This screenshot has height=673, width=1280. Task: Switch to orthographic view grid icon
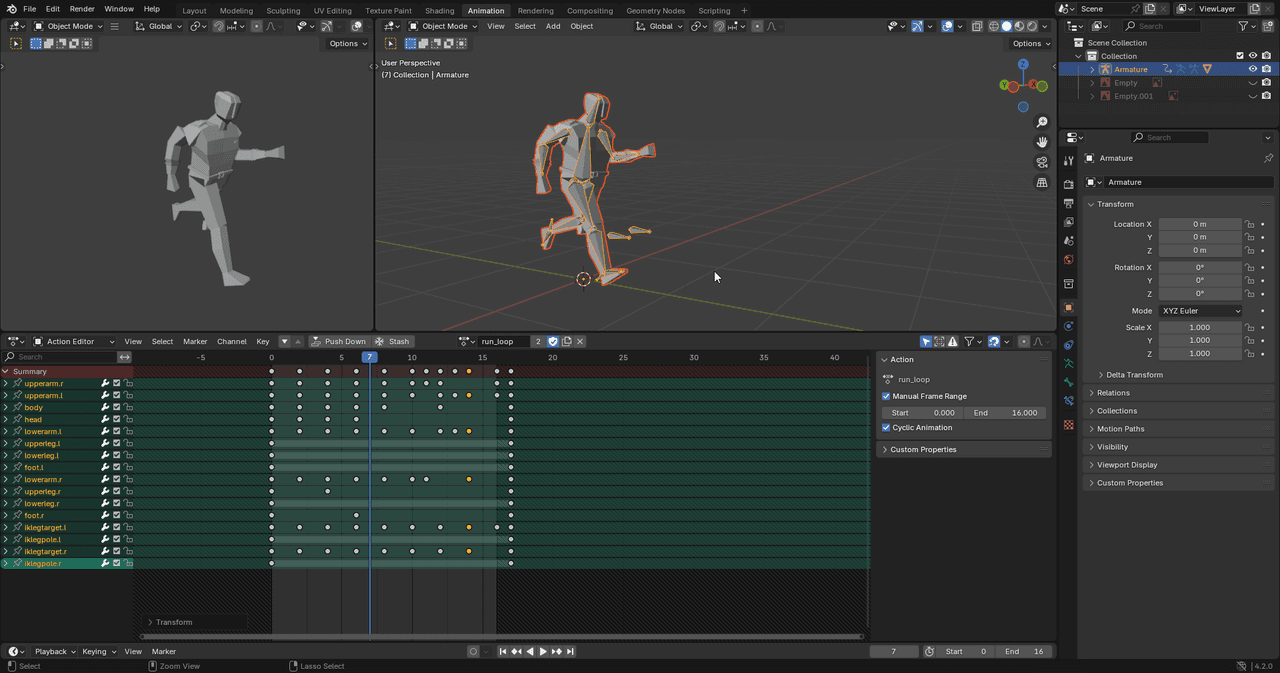1042,183
